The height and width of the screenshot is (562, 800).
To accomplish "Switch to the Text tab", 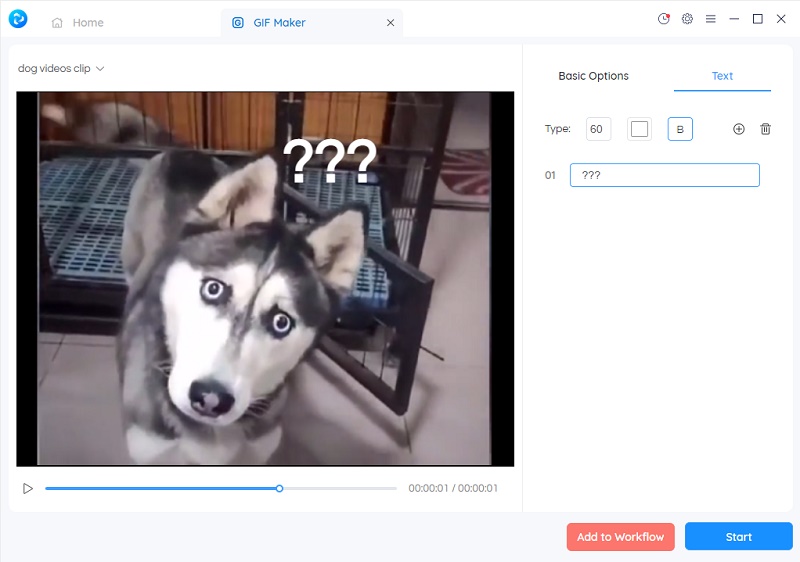I will click(x=722, y=76).
